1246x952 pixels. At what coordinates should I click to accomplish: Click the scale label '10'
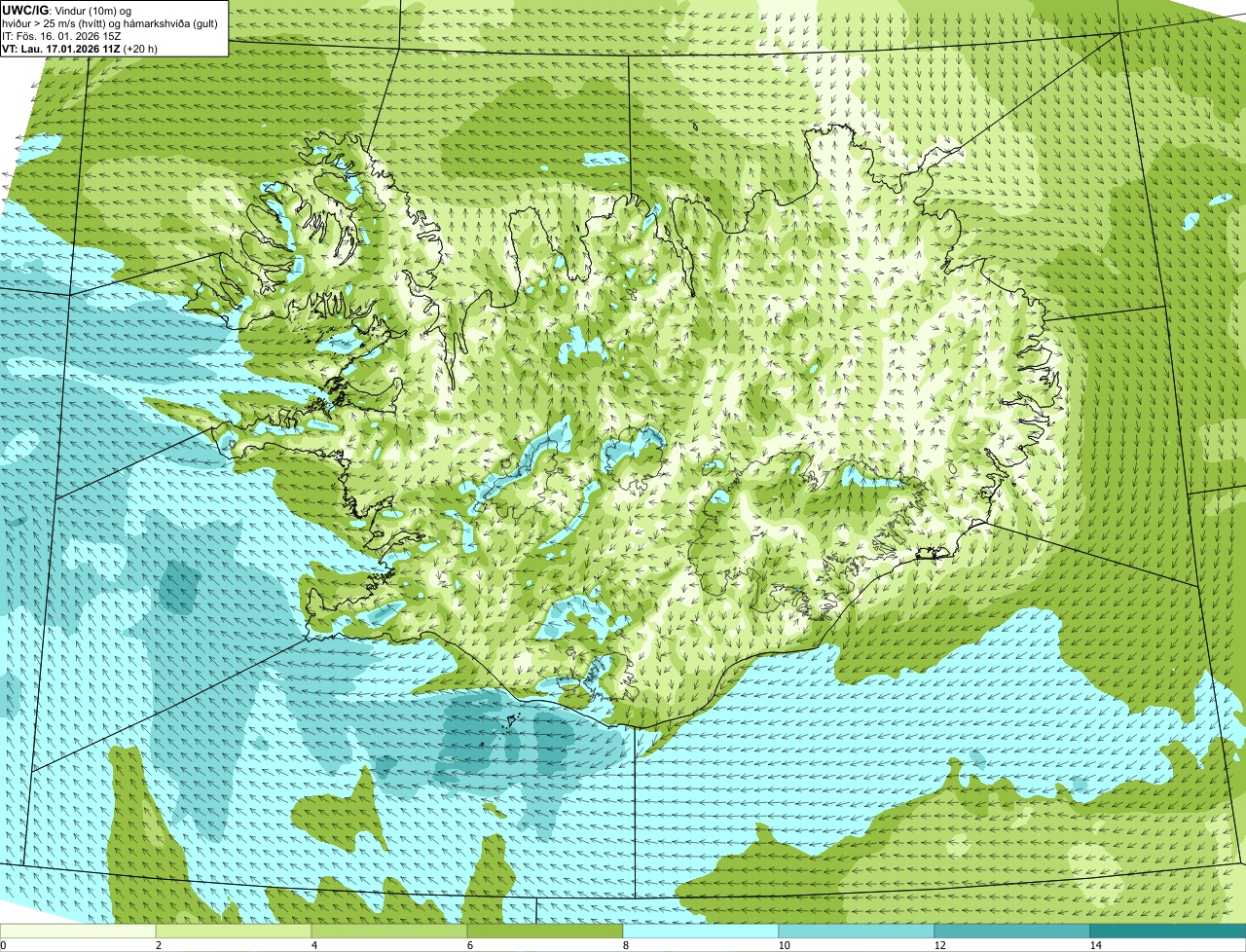pyautogui.click(x=784, y=945)
